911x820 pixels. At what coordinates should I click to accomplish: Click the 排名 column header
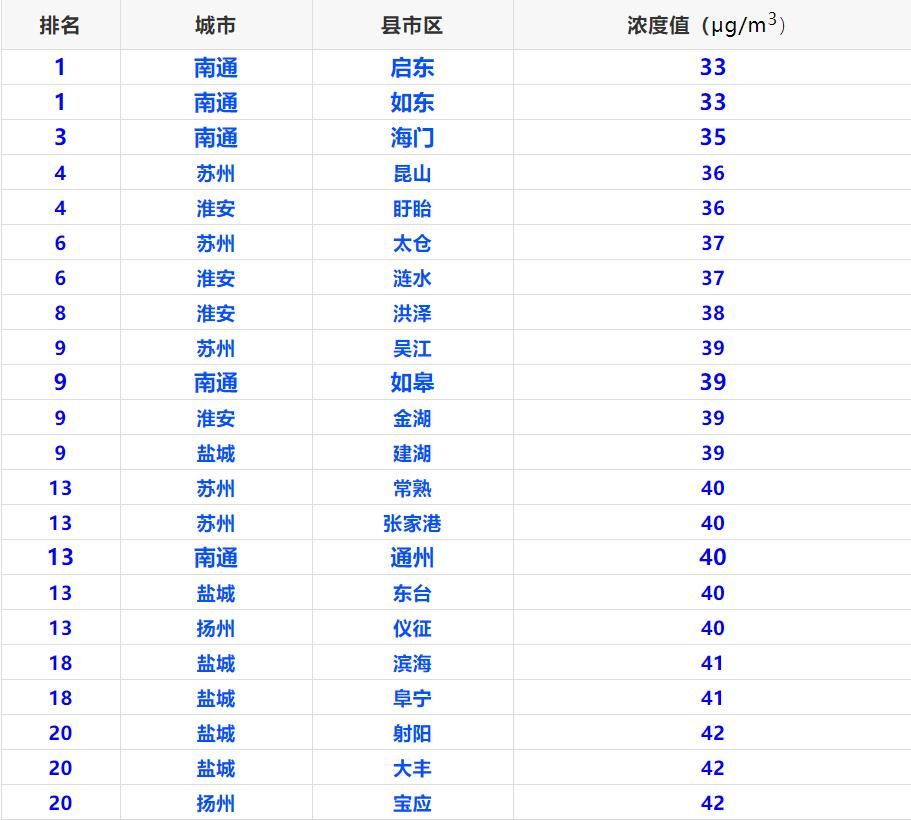60,26
